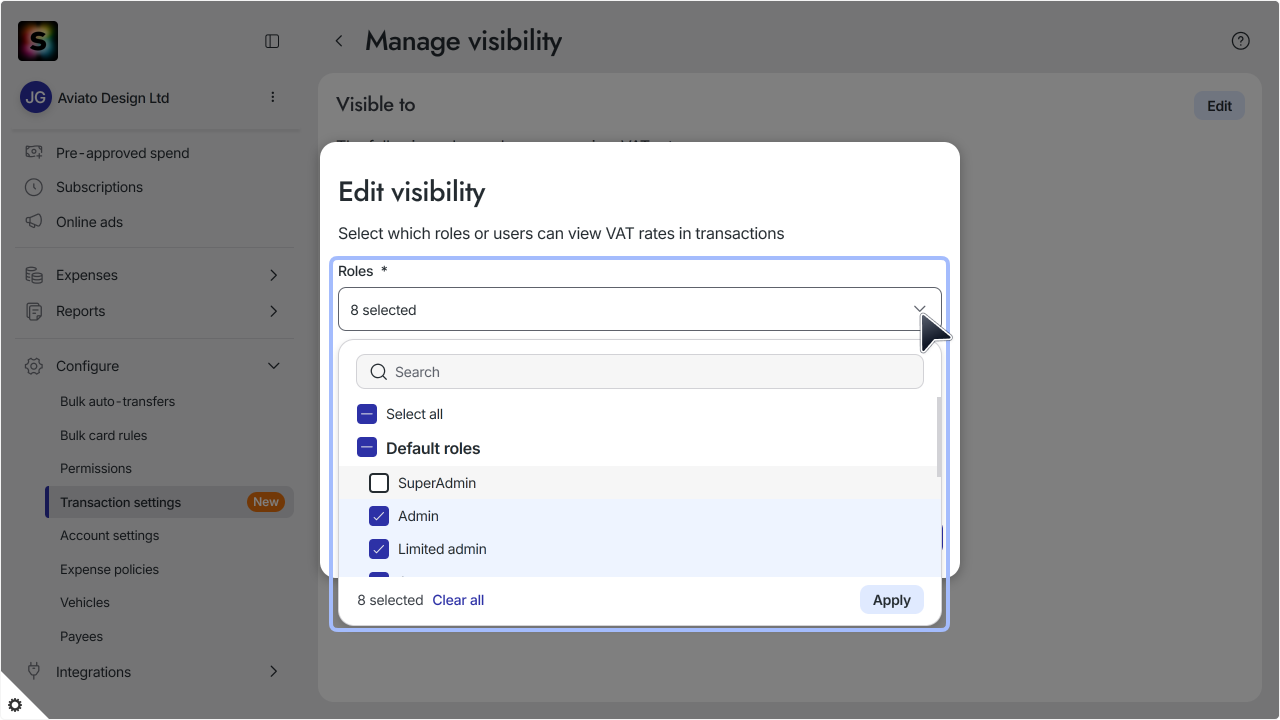Expand the Expenses menu chevron
This screenshot has height=720, width=1280.
pos(274,275)
